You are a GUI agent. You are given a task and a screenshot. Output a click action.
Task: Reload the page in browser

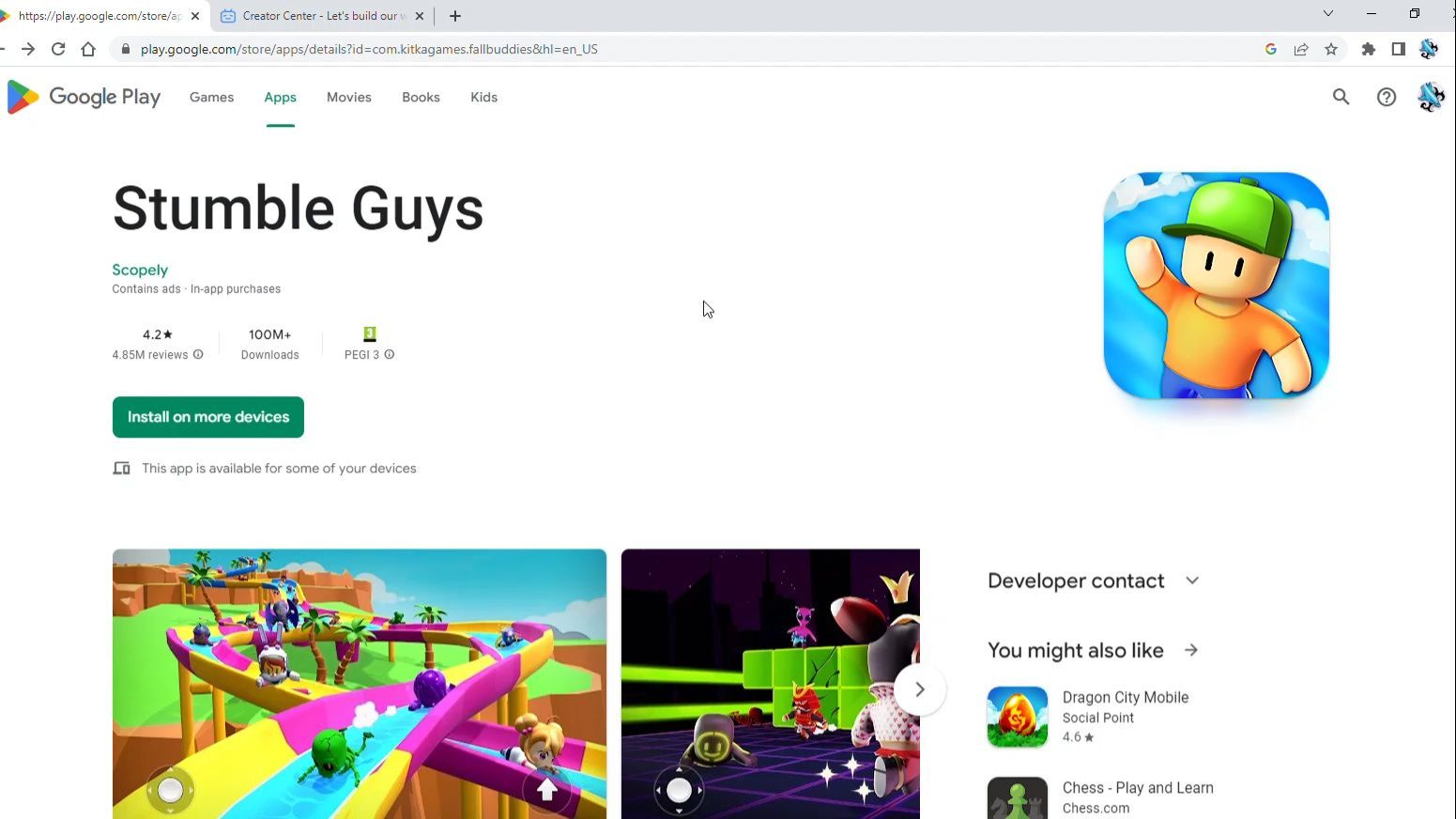click(x=58, y=49)
